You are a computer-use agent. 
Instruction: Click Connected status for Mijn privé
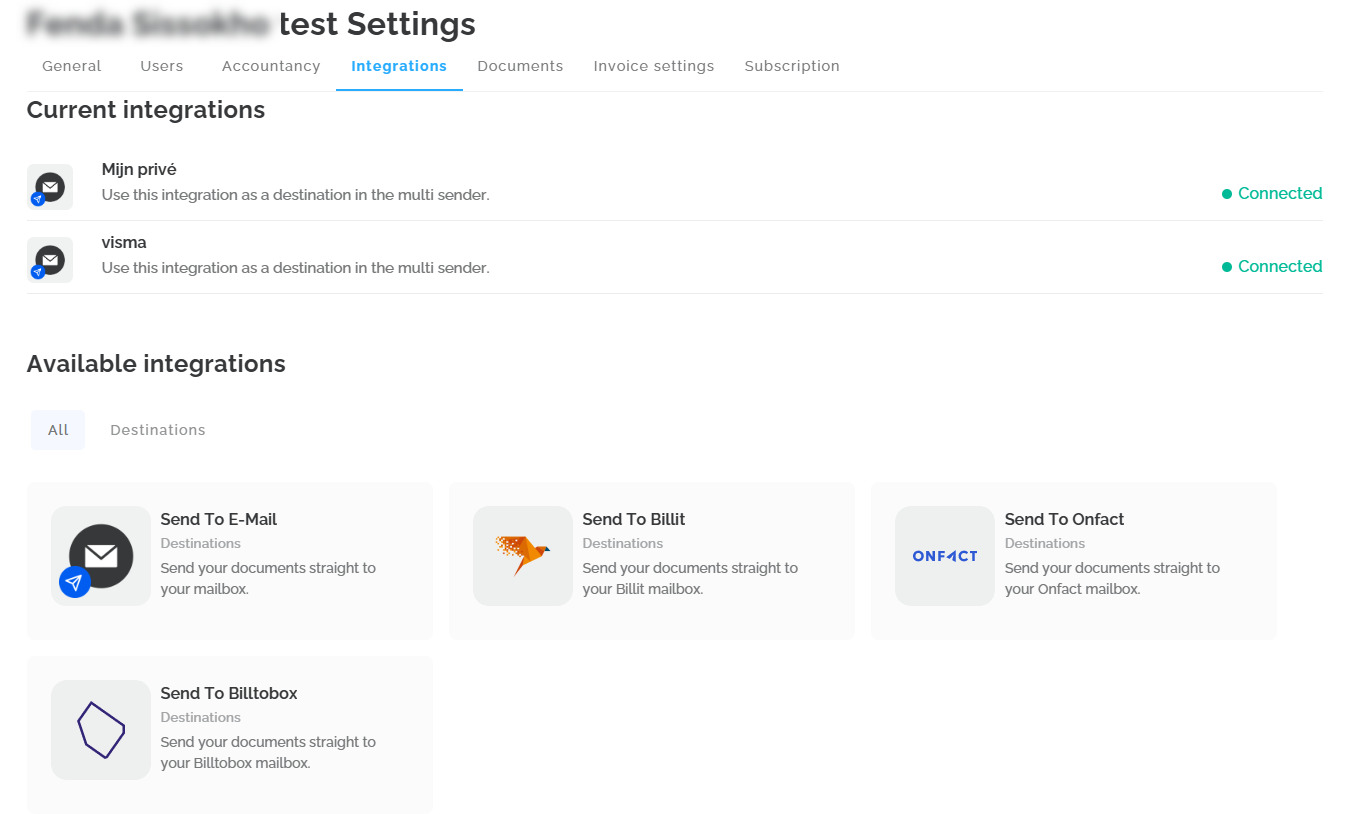[x=1272, y=194]
